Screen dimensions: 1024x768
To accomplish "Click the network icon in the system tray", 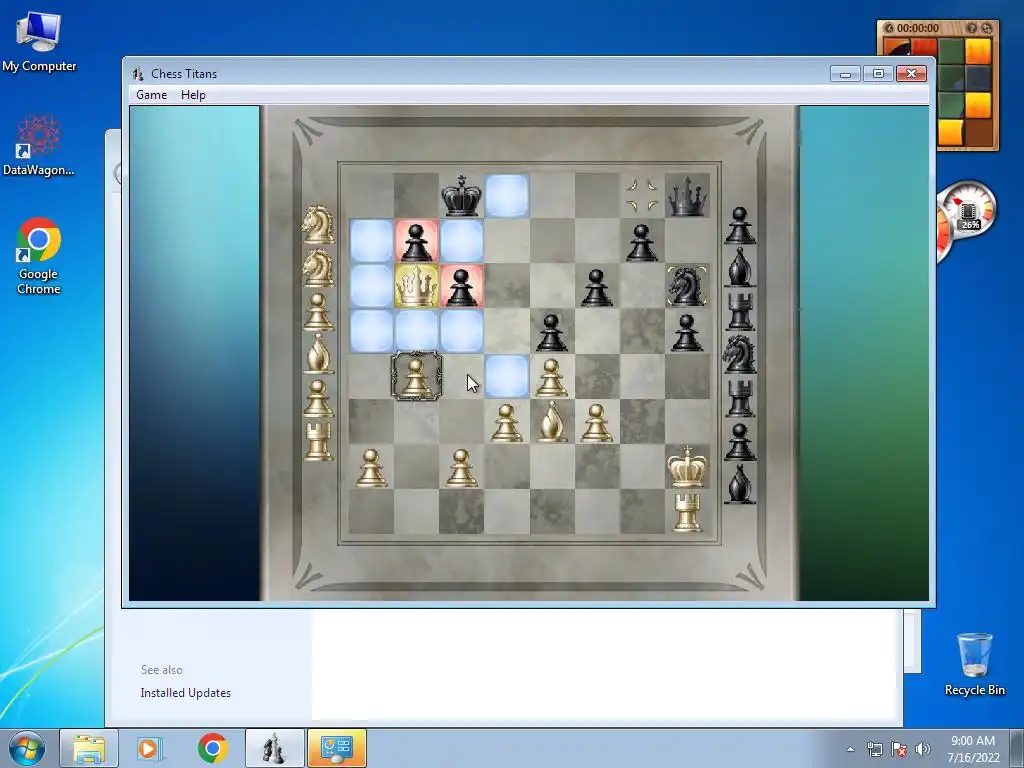I will coord(874,749).
